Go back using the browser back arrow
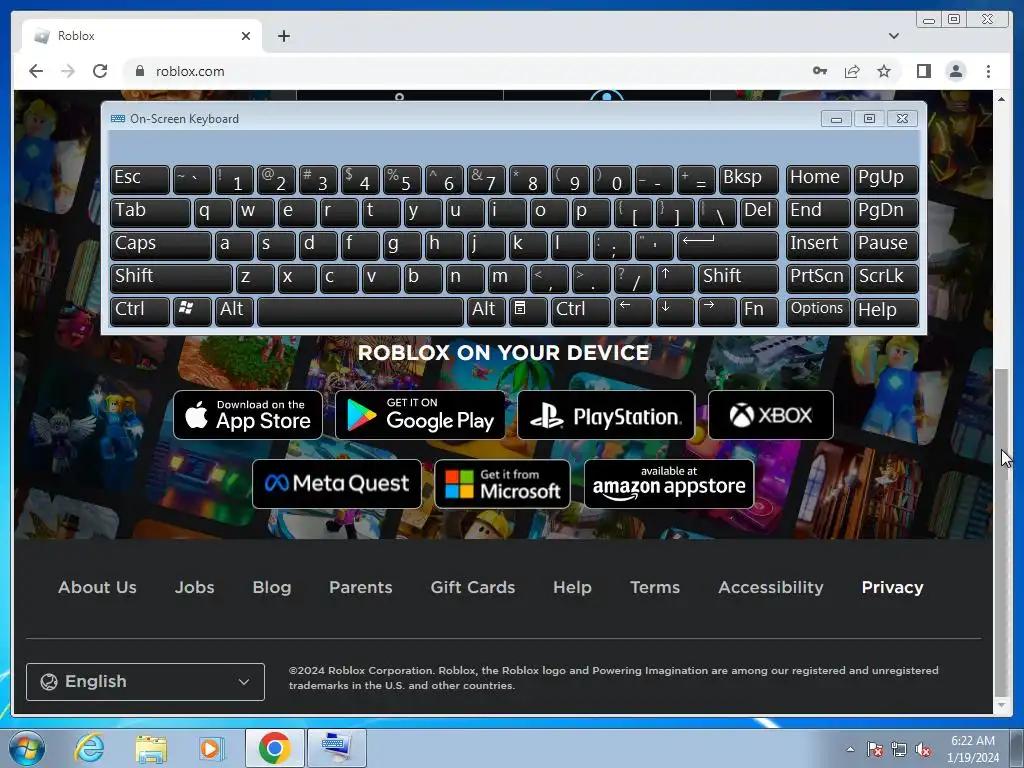The height and width of the screenshot is (768, 1024). tap(36, 71)
